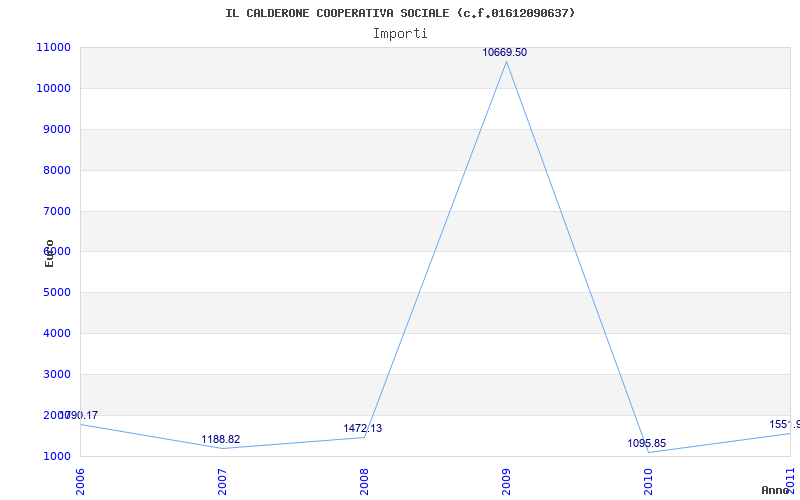Click the 1000 y-axis value
Screen dimensions: 800x500
(x=56, y=456)
